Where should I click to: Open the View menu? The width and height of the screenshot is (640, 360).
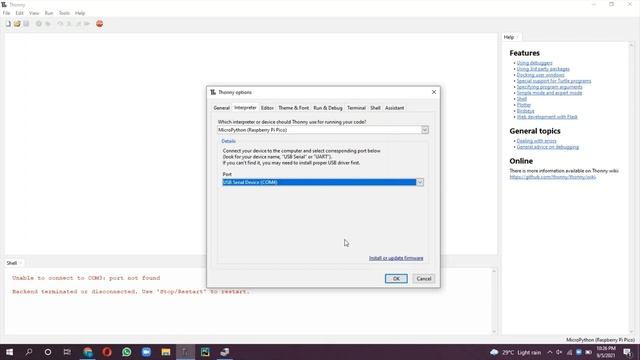(x=34, y=13)
